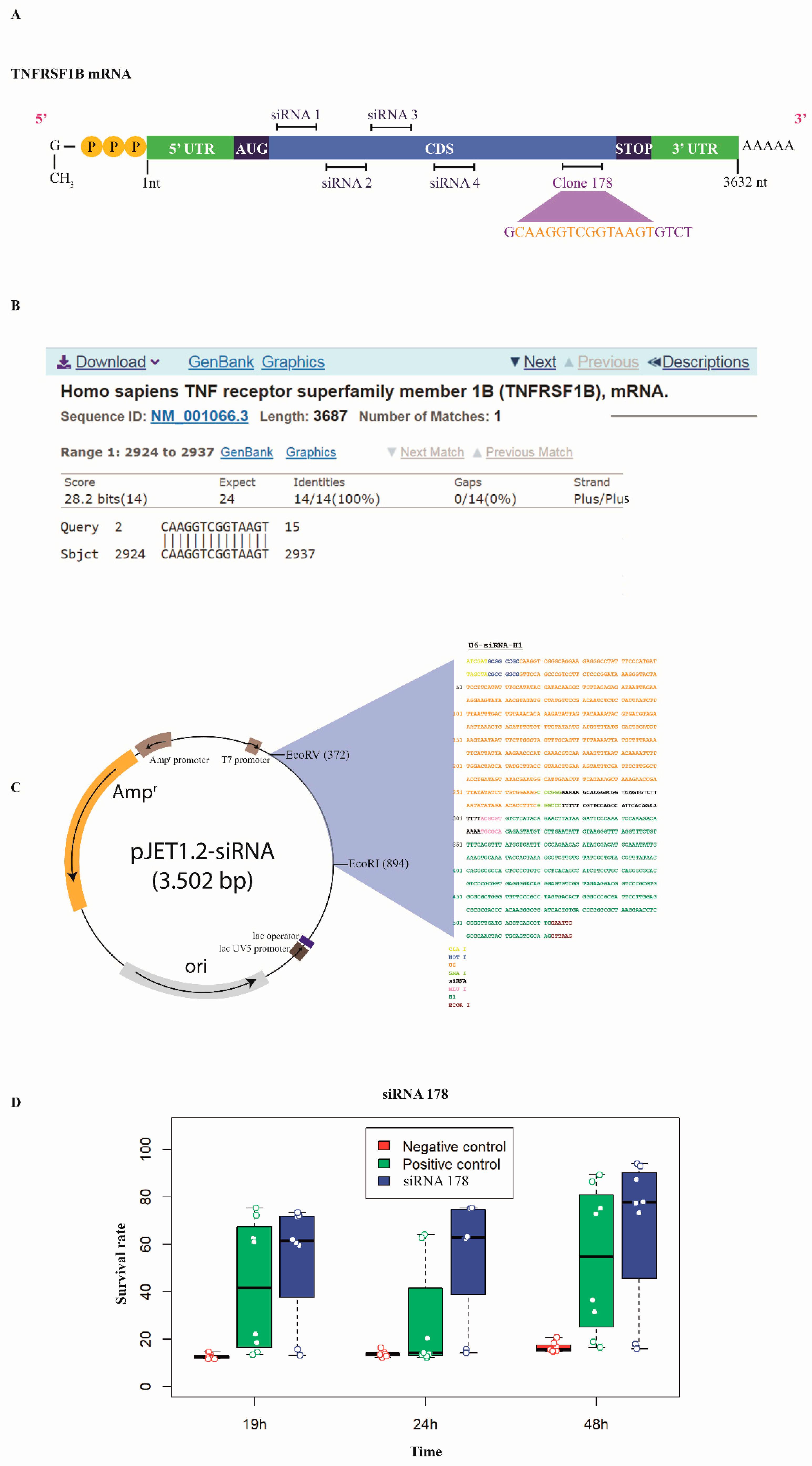Open GenBank link beside Range 1
The height and width of the screenshot is (1466, 812).
[246, 452]
